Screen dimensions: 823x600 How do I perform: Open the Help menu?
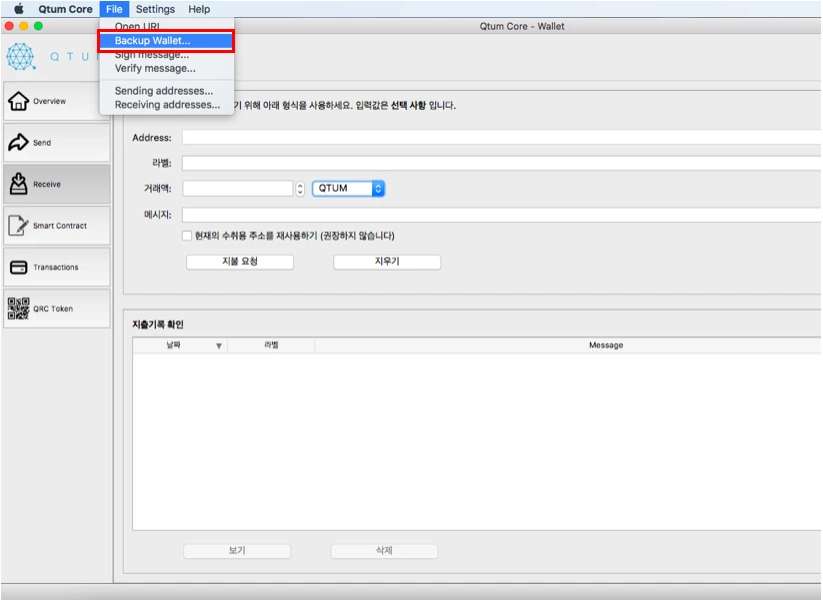click(199, 9)
